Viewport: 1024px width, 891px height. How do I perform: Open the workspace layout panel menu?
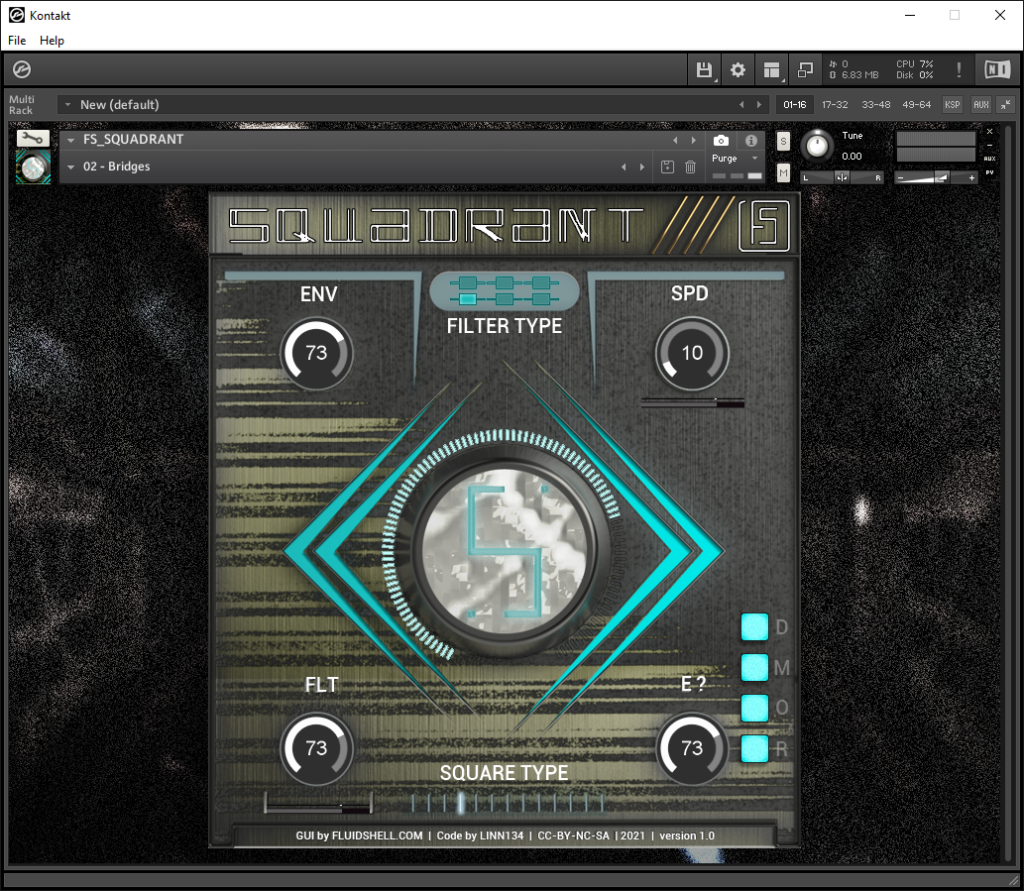[772, 70]
